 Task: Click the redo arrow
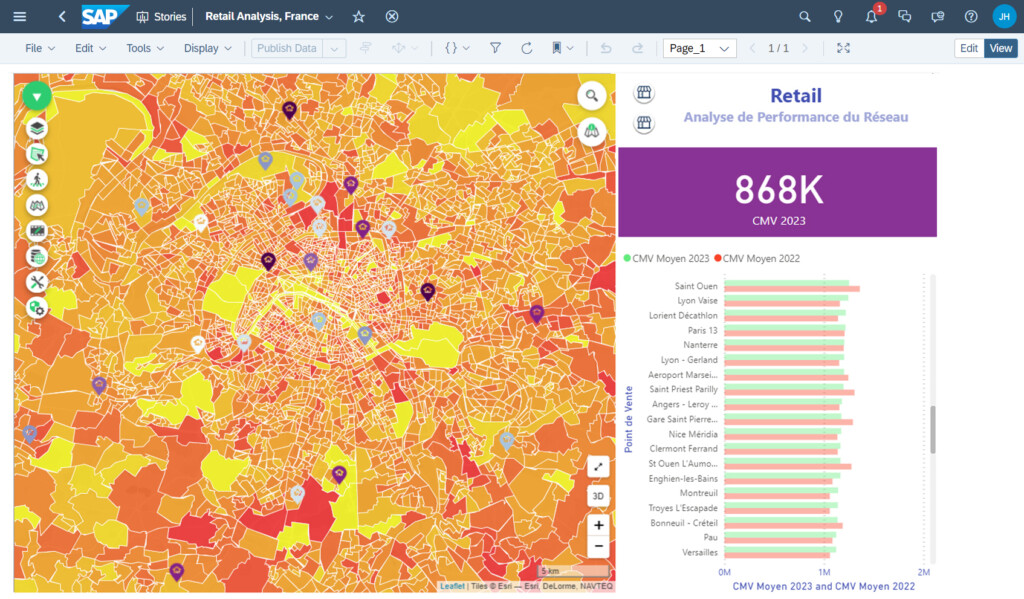click(x=637, y=48)
